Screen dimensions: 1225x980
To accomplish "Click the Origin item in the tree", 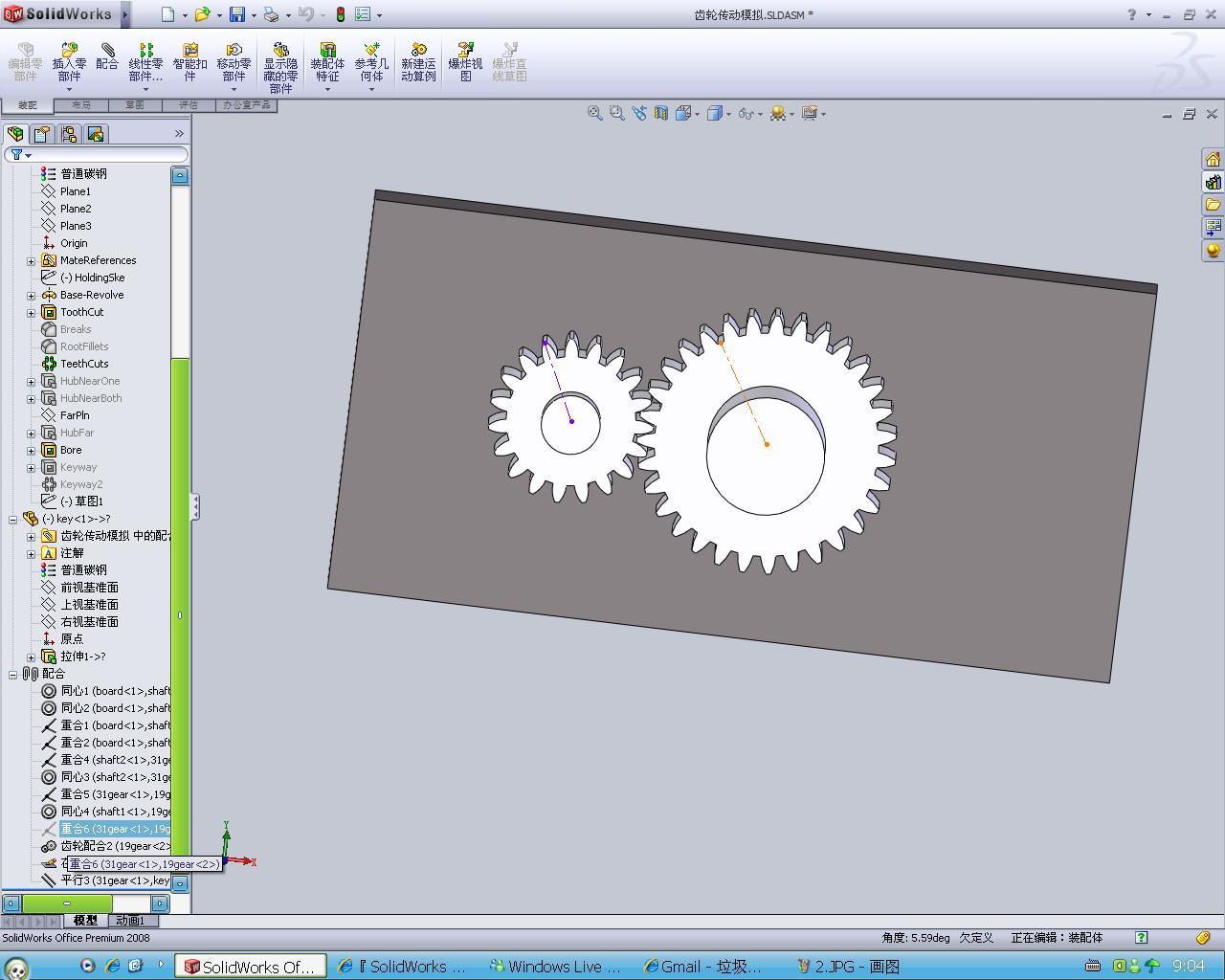I will click(x=65, y=243).
